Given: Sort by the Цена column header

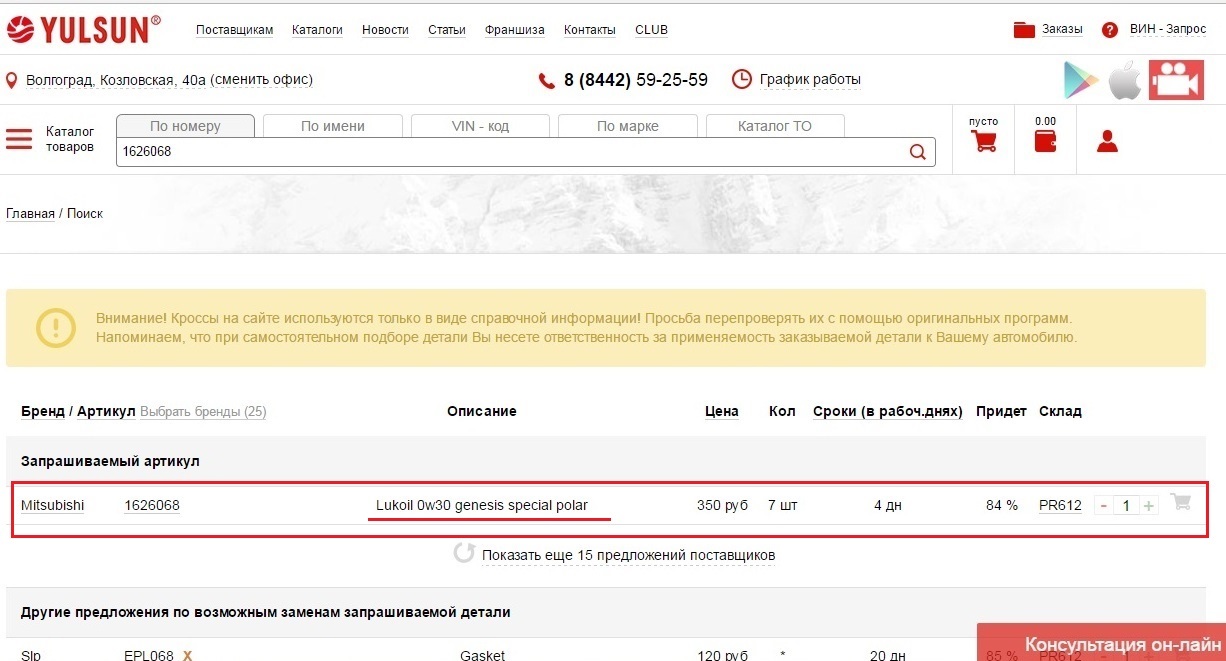Looking at the screenshot, I should click(x=722, y=412).
